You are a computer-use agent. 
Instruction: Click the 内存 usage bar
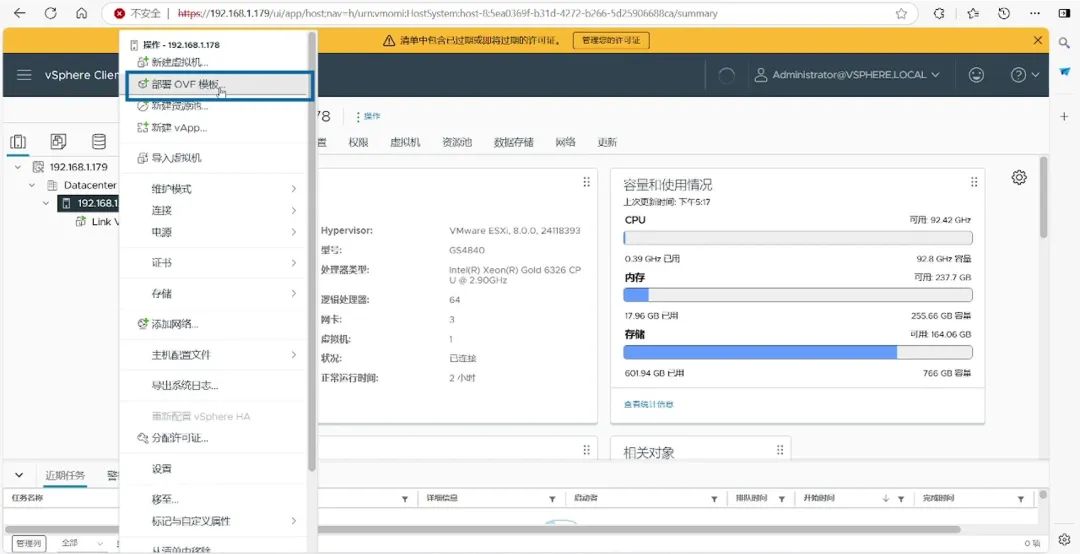tap(798, 295)
